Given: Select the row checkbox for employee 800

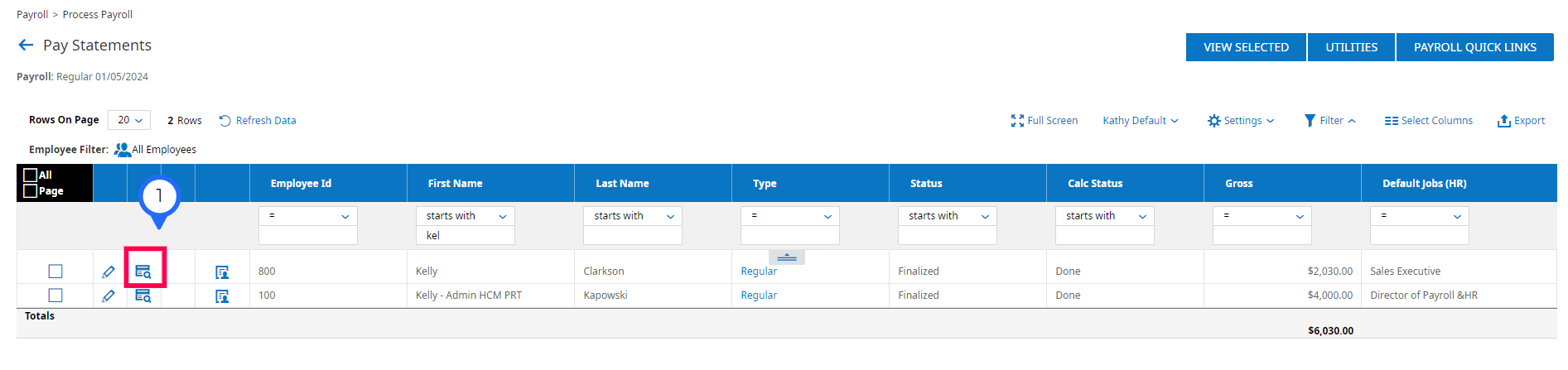Looking at the screenshot, I should [x=55, y=271].
